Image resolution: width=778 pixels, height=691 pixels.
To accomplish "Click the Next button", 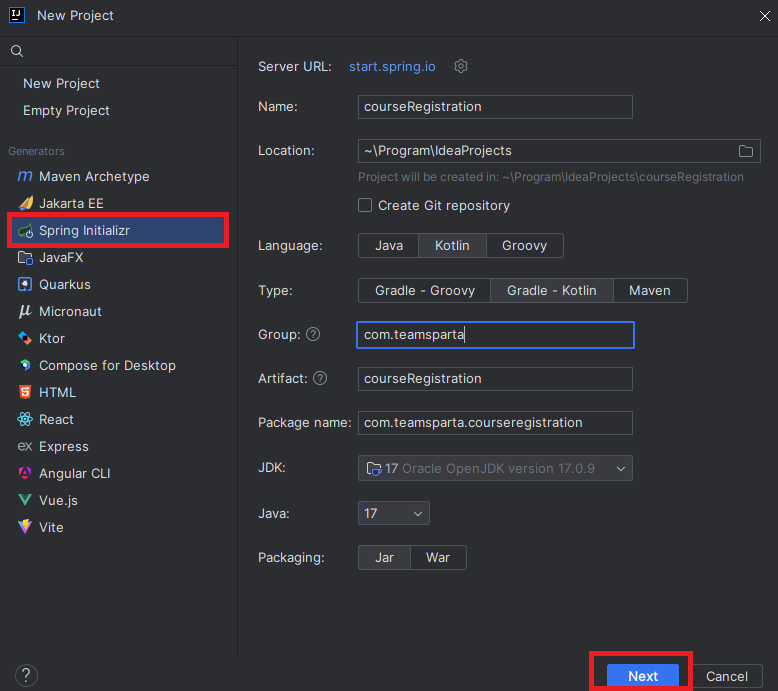I will click(643, 676).
